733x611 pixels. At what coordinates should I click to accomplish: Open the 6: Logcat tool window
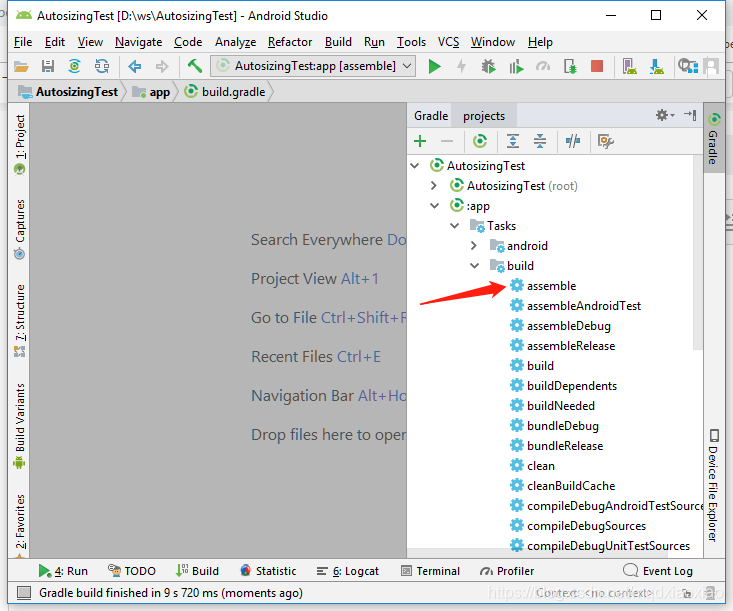tap(347, 571)
